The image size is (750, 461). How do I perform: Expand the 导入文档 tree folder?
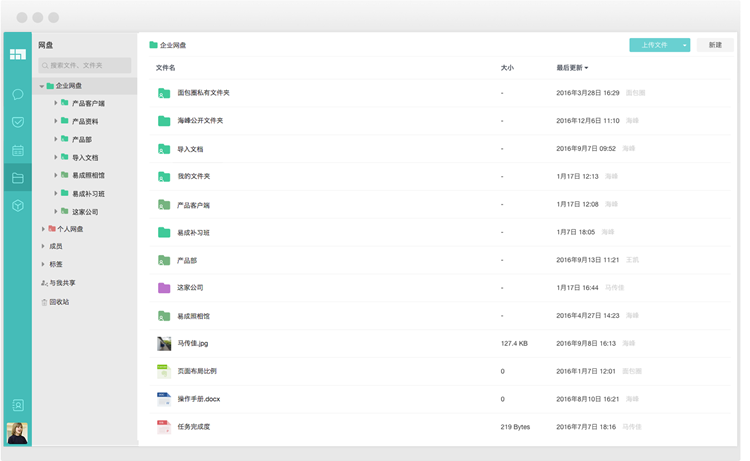pyautogui.click(x=55, y=157)
